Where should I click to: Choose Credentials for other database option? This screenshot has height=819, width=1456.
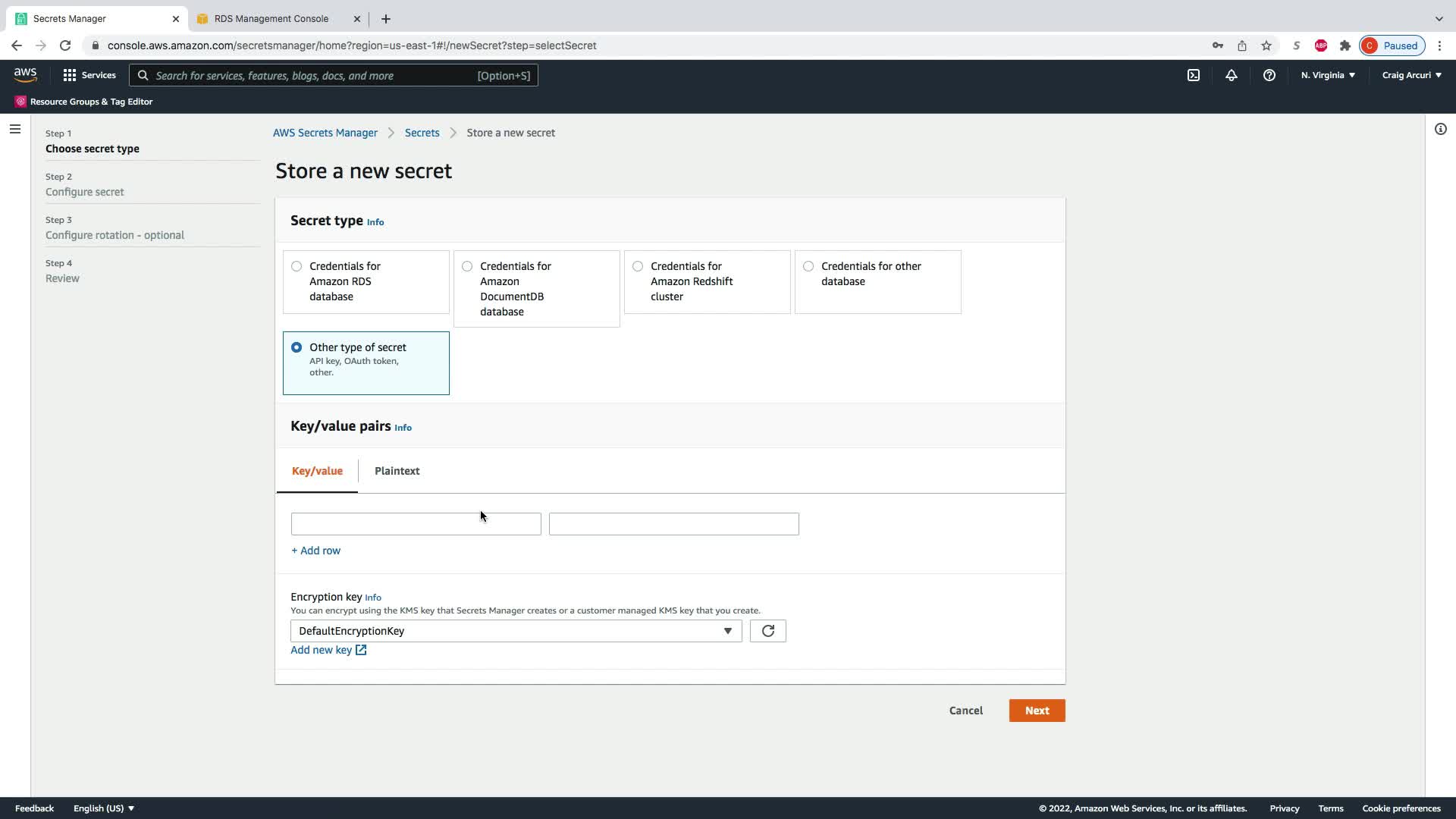tap(808, 266)
